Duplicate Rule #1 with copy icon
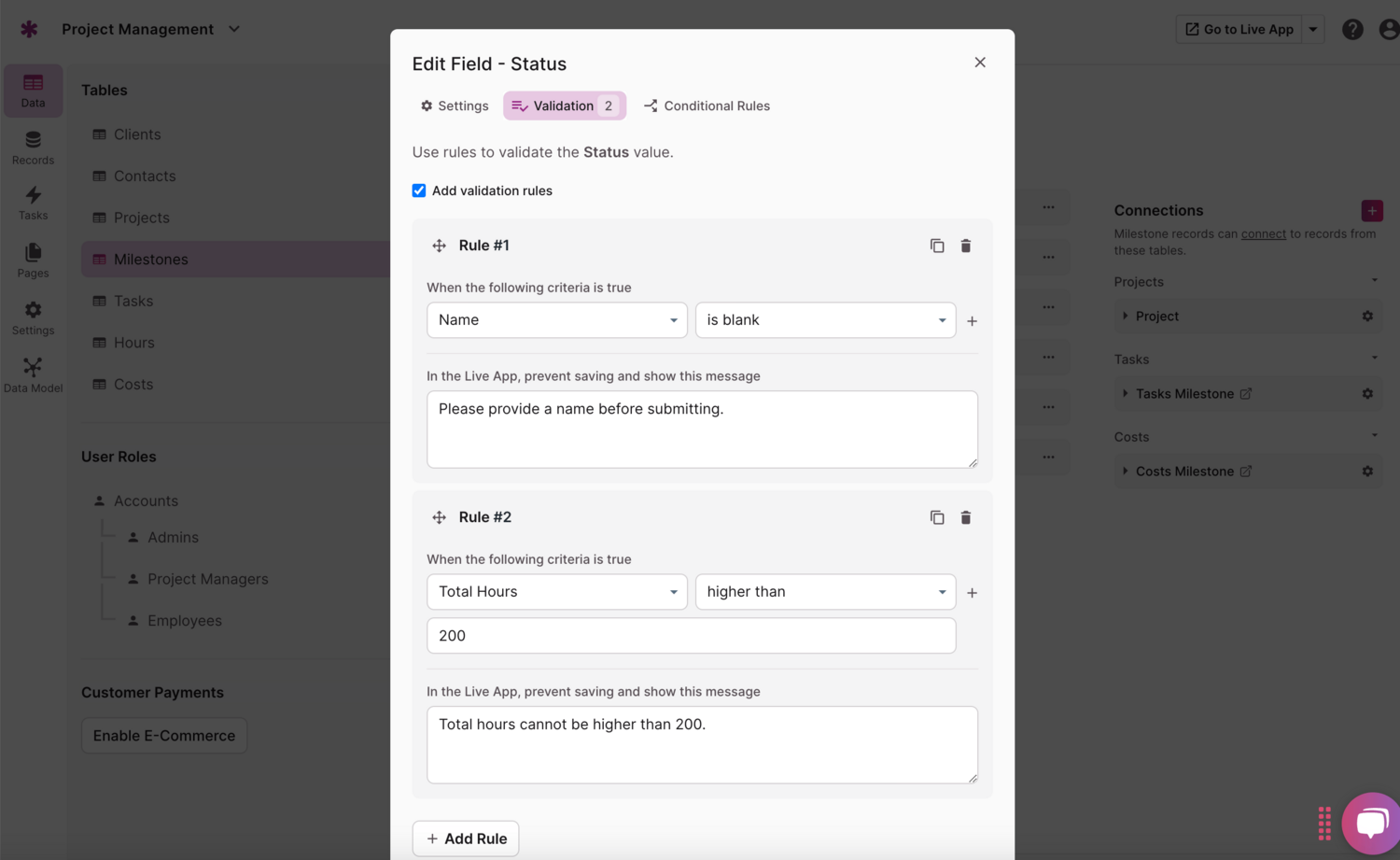This screenshot has width=1400, height=860. pos(937,246)
